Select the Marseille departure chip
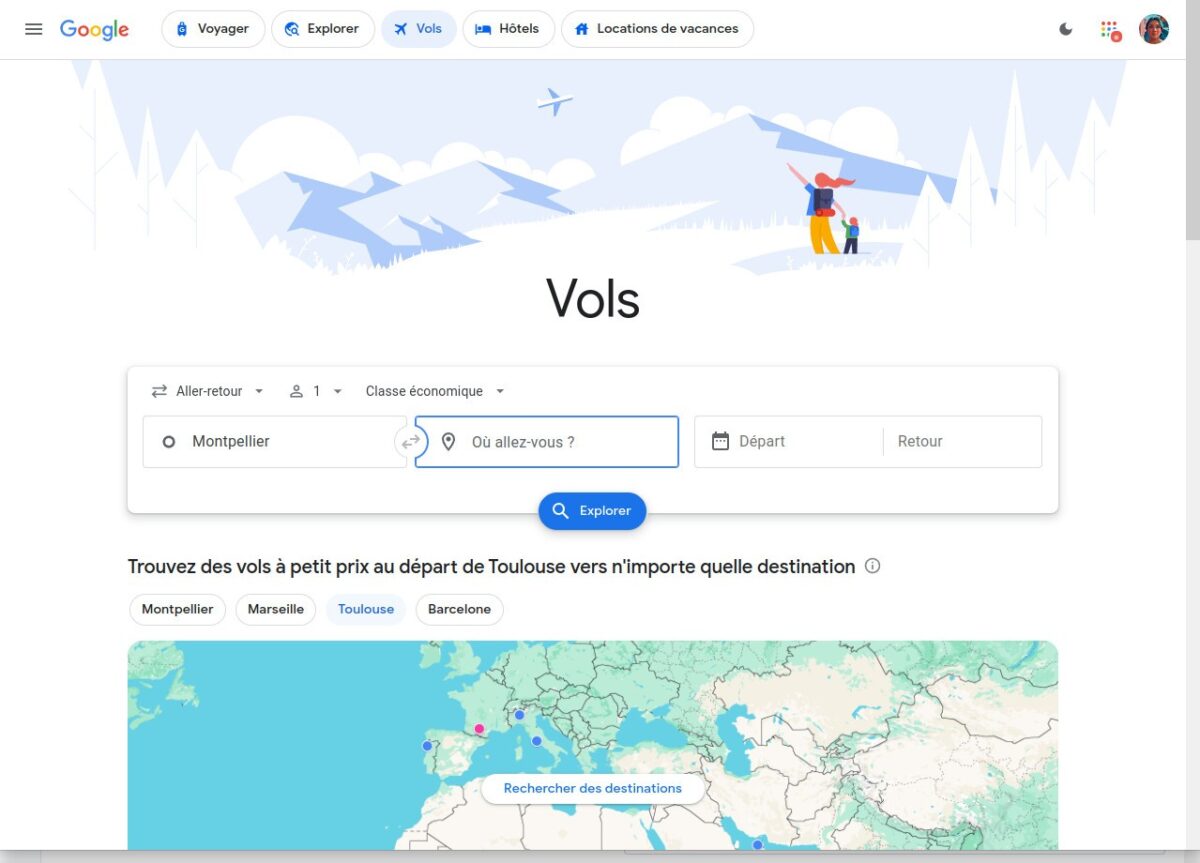The height and width of the screenshot is (863, 1200). (x=276, y=609)
